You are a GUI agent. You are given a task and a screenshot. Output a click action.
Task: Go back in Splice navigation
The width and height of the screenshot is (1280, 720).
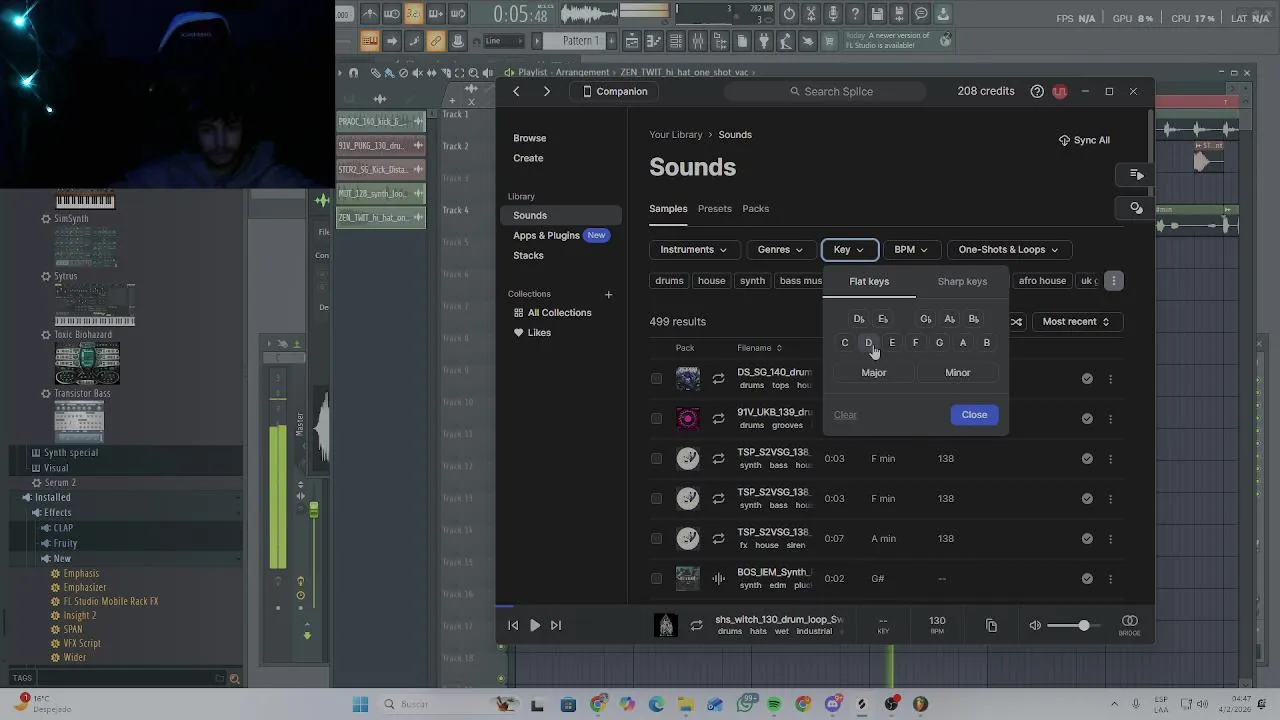click(516, 91)
